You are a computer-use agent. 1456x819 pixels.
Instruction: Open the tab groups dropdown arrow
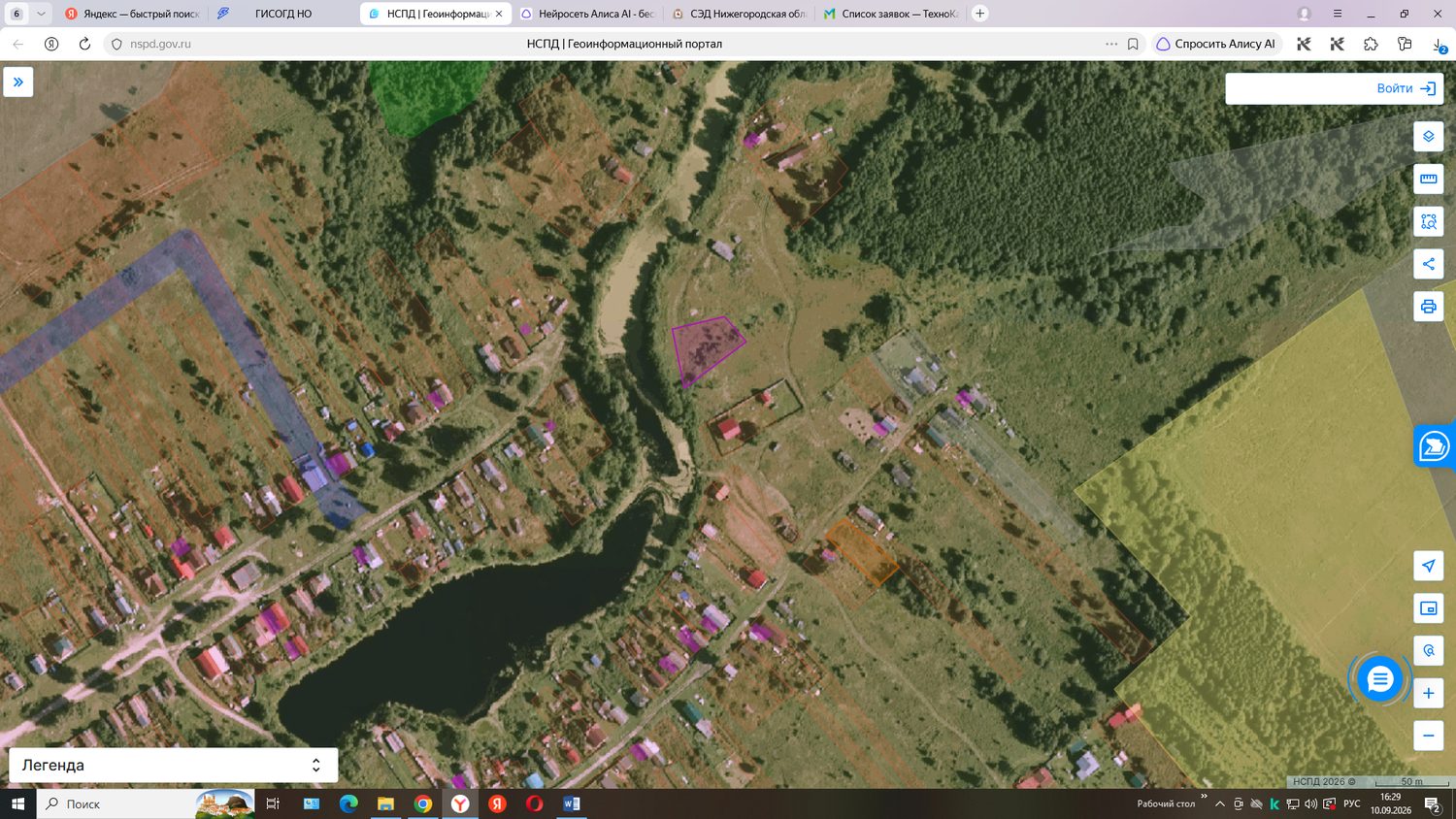click(x=41, y=14)
